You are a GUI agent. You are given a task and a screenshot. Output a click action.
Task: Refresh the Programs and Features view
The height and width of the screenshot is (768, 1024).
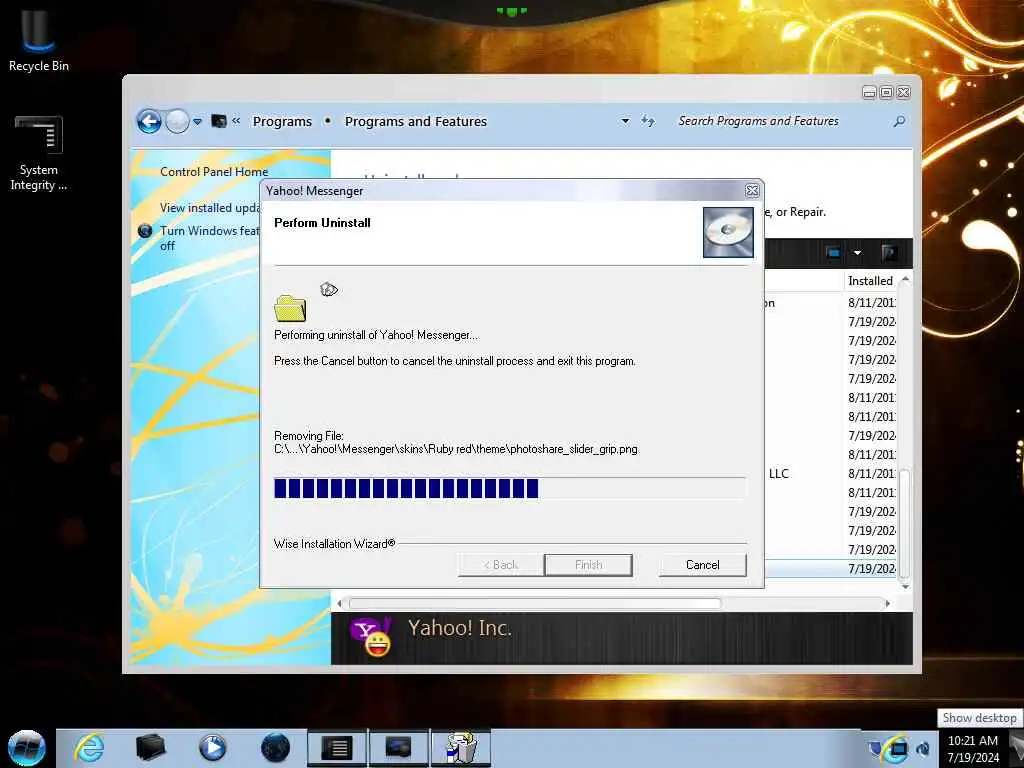(x=647, y=121)
